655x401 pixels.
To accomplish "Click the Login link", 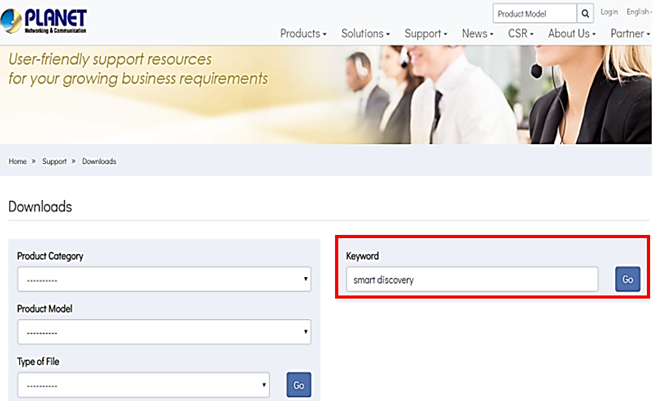I will click(609, 12).
